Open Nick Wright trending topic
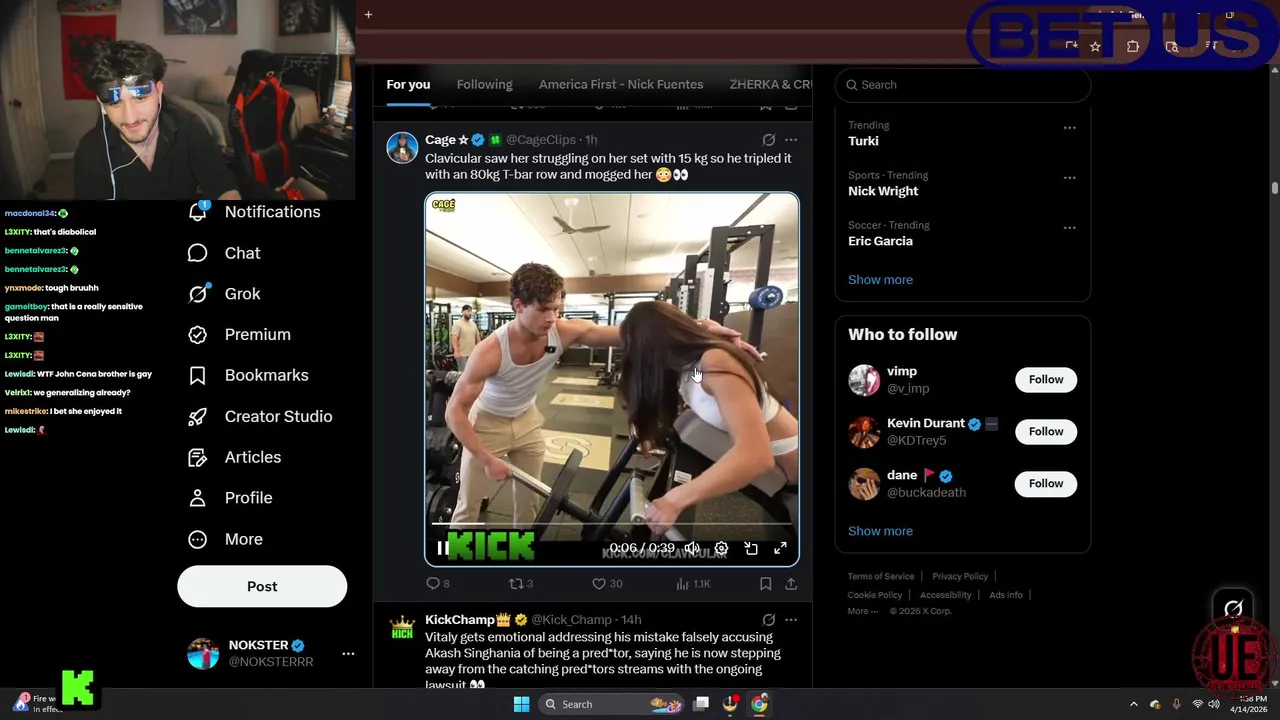This screenshot has width=1280, height=720. point(883,191)
